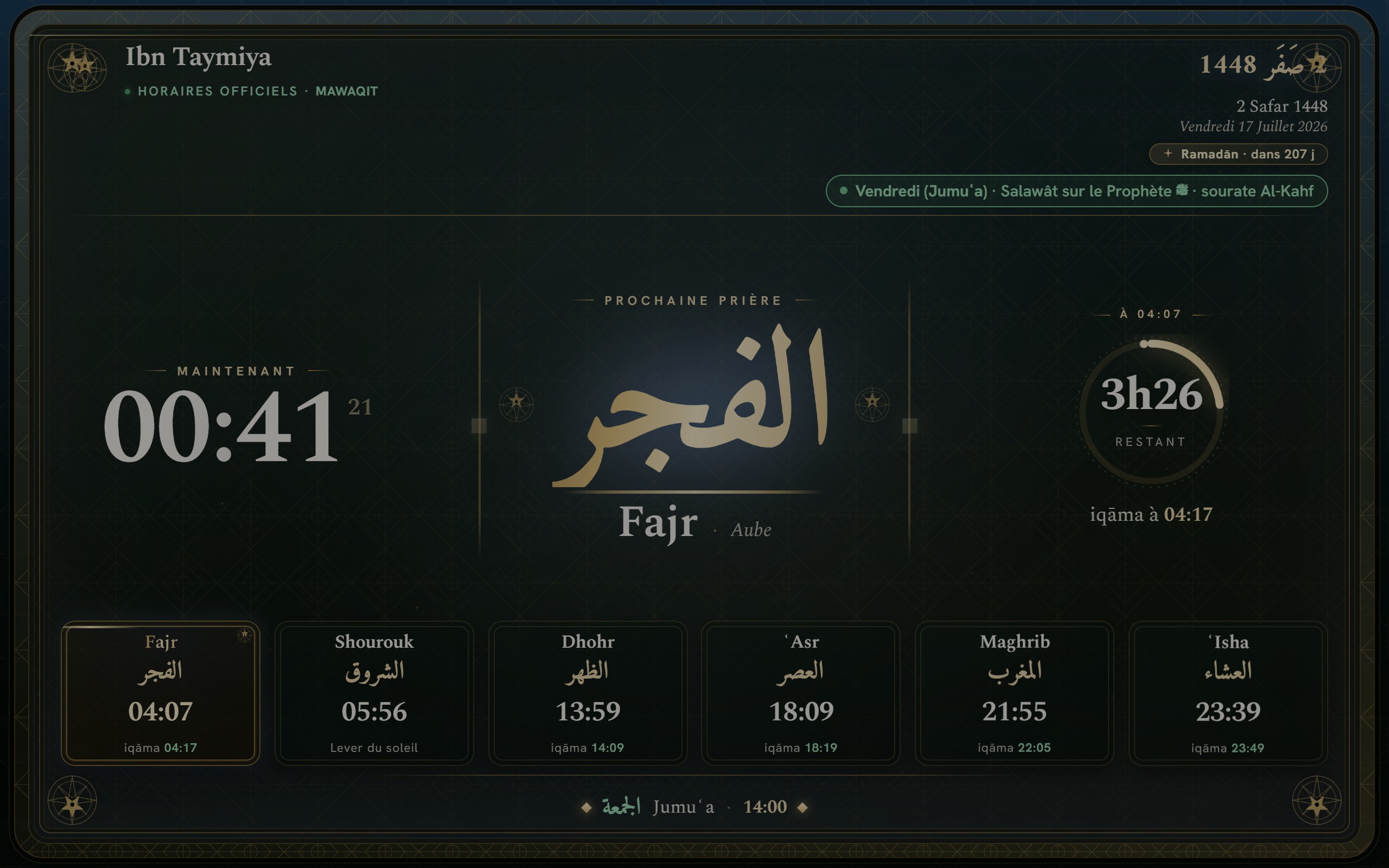Click bottom-left compass star ornament

(x=72, y=800)
